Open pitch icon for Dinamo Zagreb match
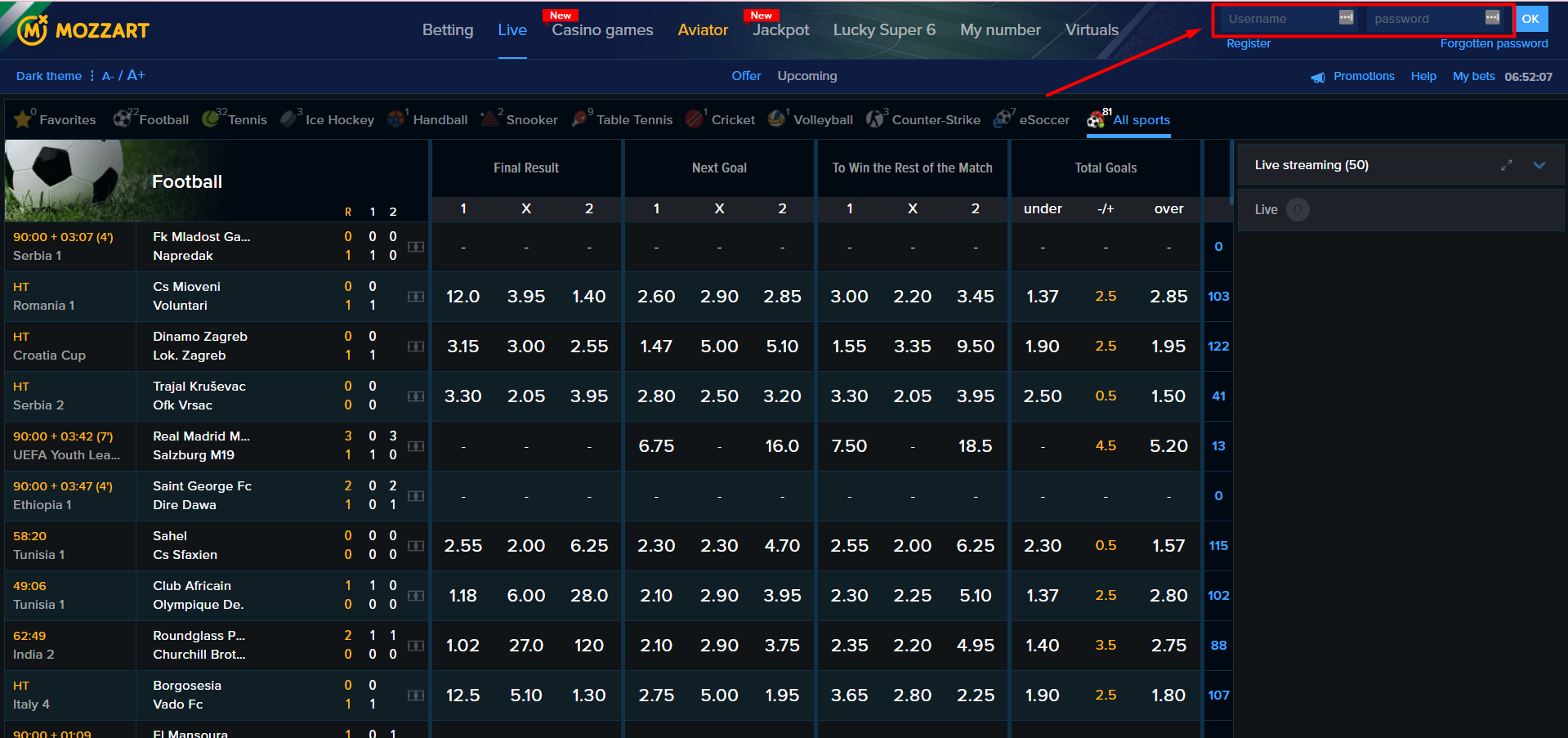1568x738 pixels. pos(416,347)
